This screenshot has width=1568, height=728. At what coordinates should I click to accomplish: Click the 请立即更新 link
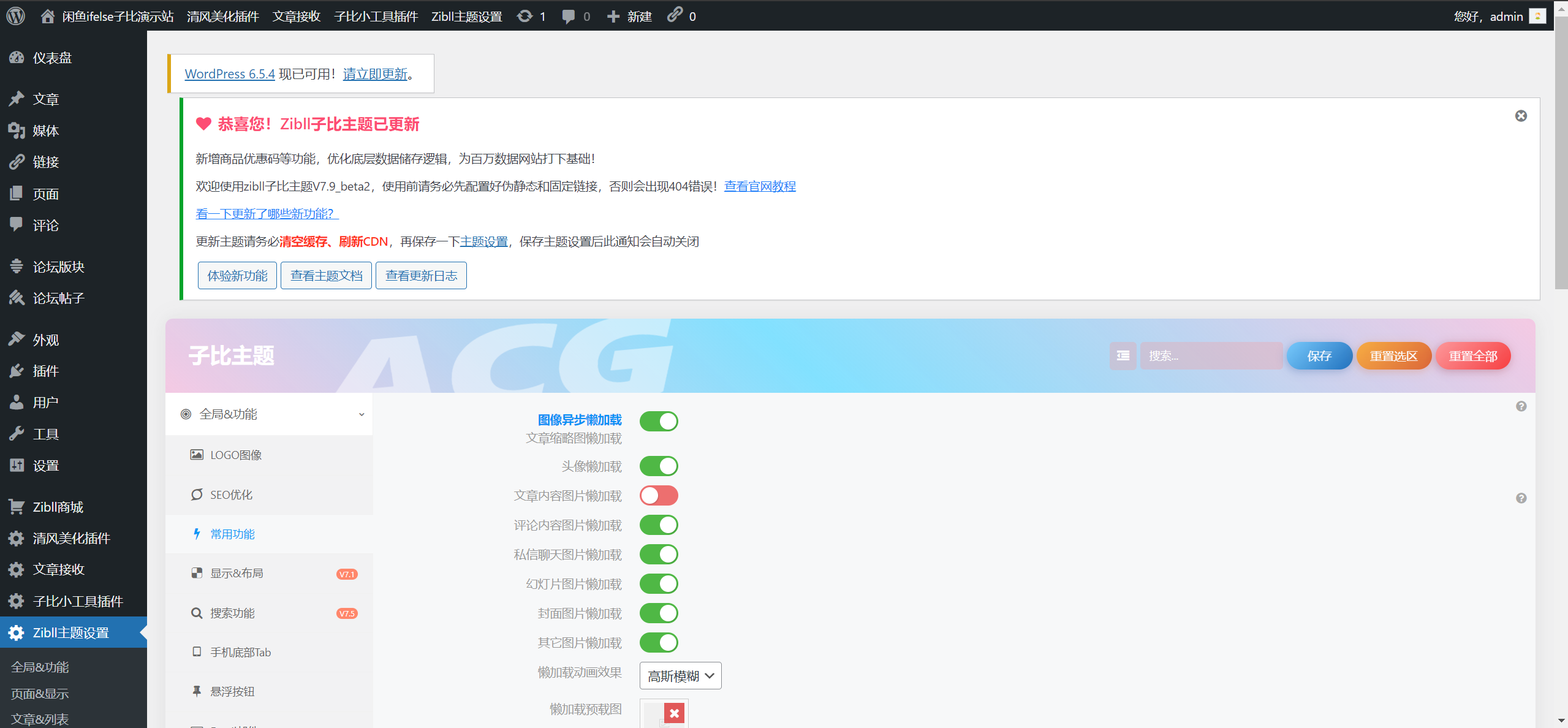pos(375,74)
